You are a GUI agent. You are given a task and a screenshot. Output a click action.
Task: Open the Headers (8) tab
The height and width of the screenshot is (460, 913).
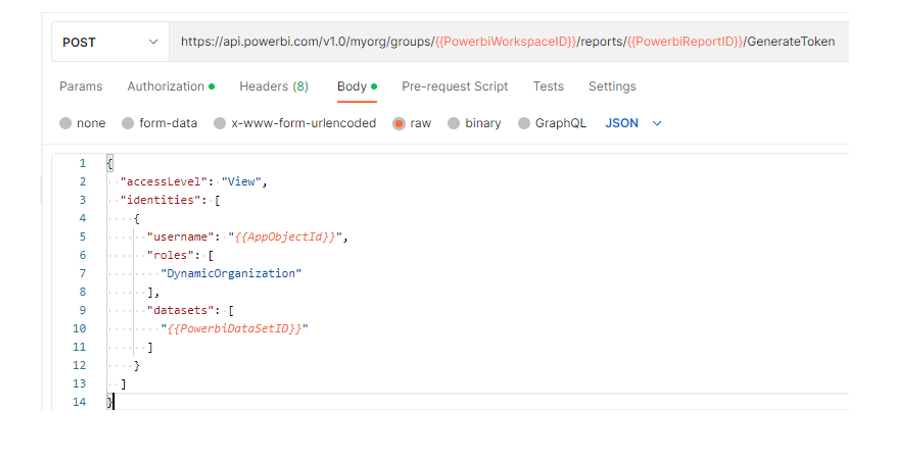click(274, 86)
